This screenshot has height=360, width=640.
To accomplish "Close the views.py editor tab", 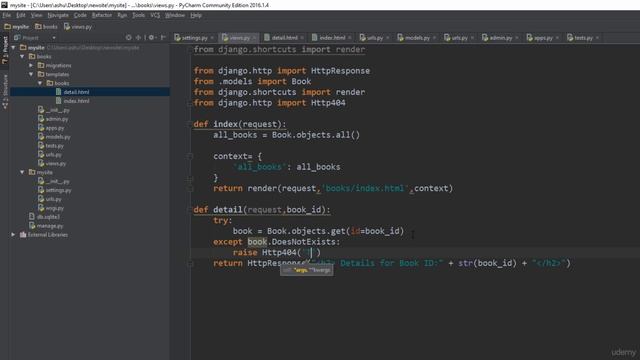I will pos(254,38).
